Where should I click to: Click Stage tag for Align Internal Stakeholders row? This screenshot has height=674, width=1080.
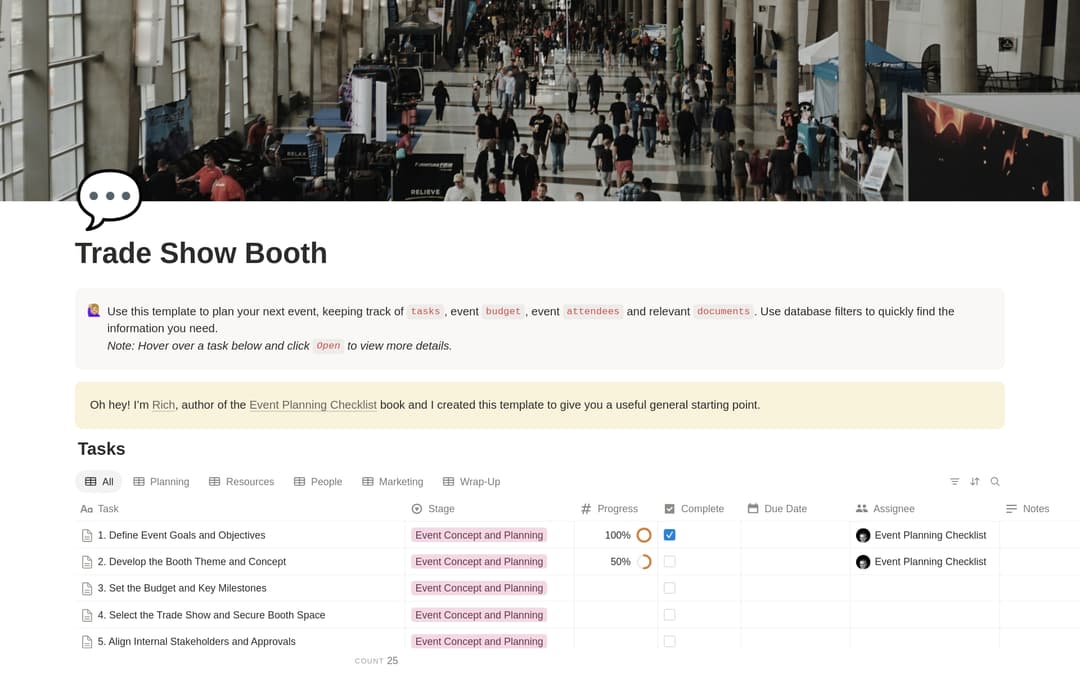click(x=479, y=641)
